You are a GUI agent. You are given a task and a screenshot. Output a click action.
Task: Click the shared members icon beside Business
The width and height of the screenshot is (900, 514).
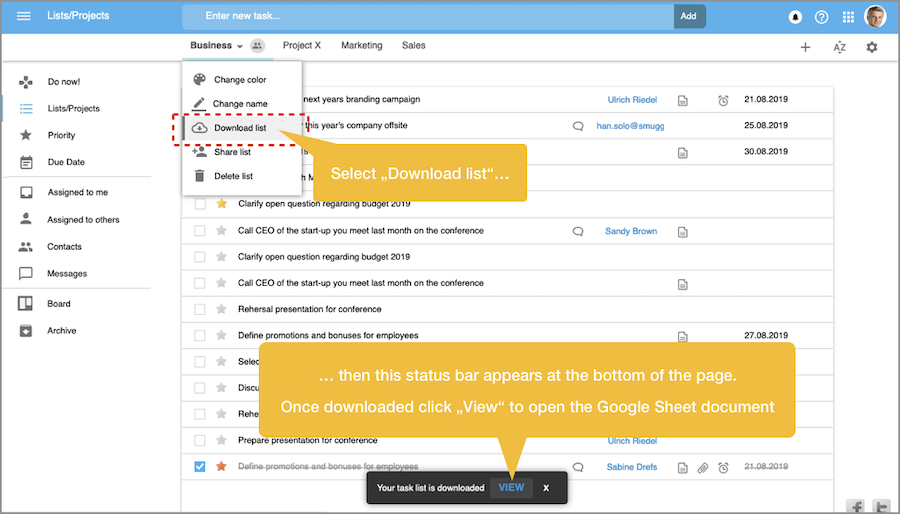pyautogui.click(x=258, y=45)
